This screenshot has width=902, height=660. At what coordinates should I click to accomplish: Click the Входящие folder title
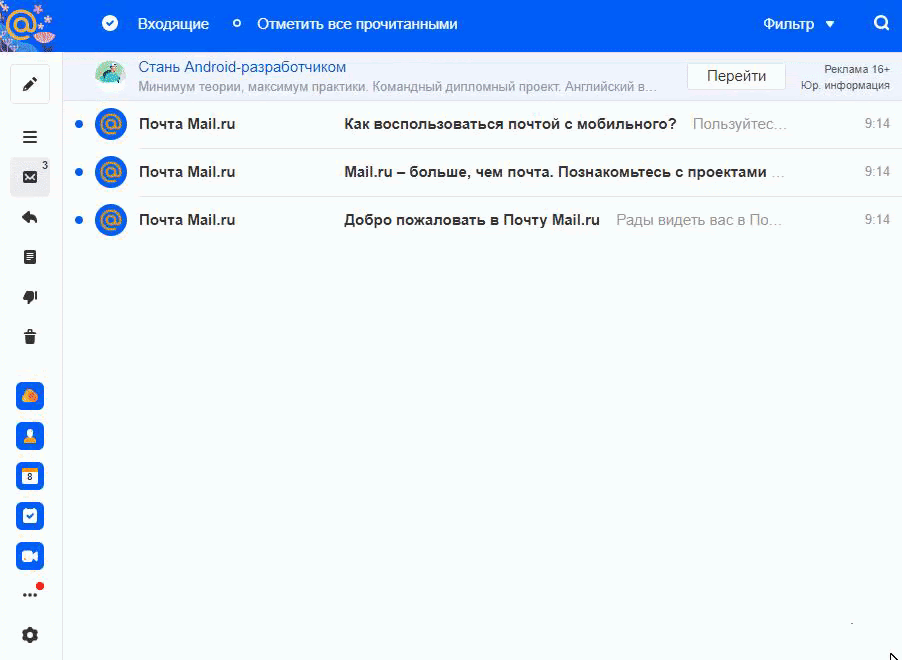(173, 24)
